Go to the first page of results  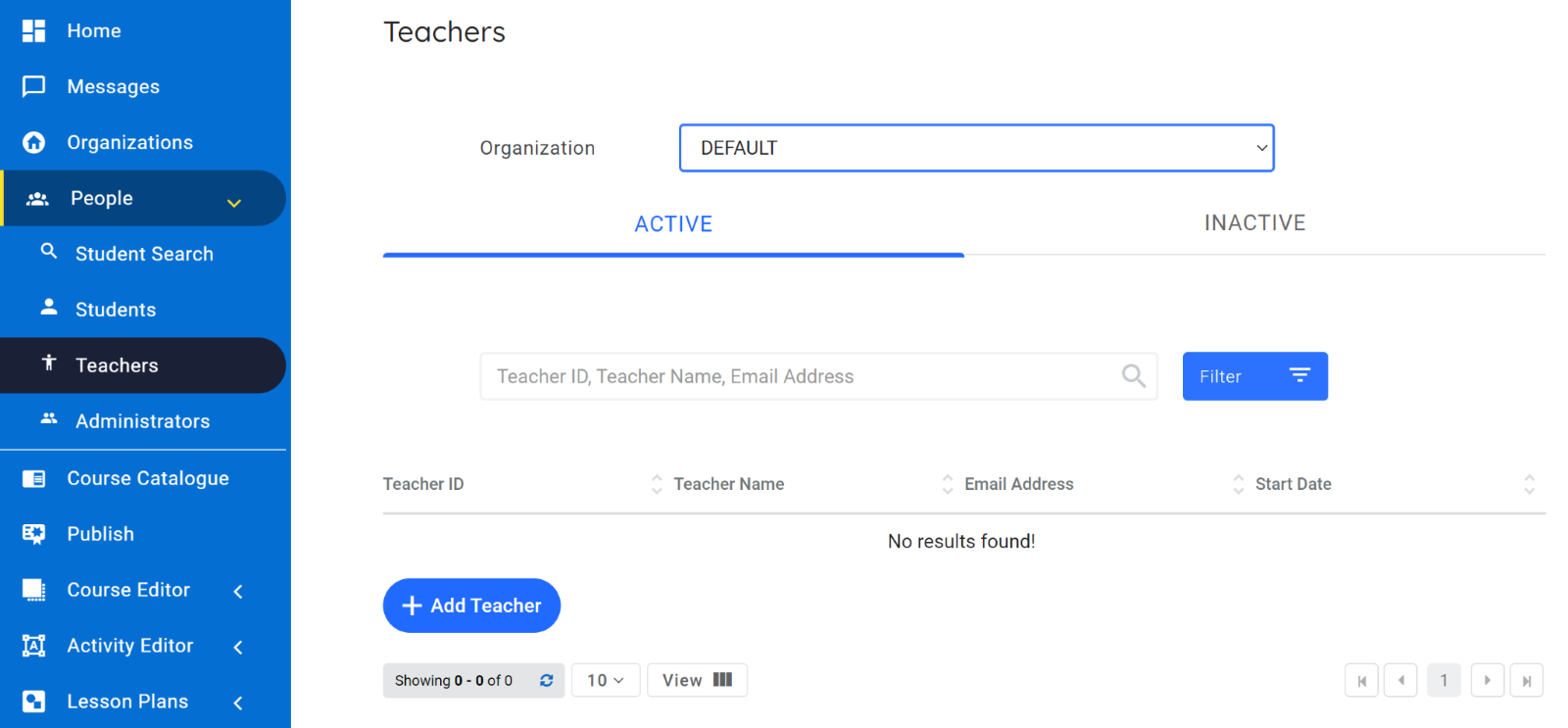(x=1361, y=680)
